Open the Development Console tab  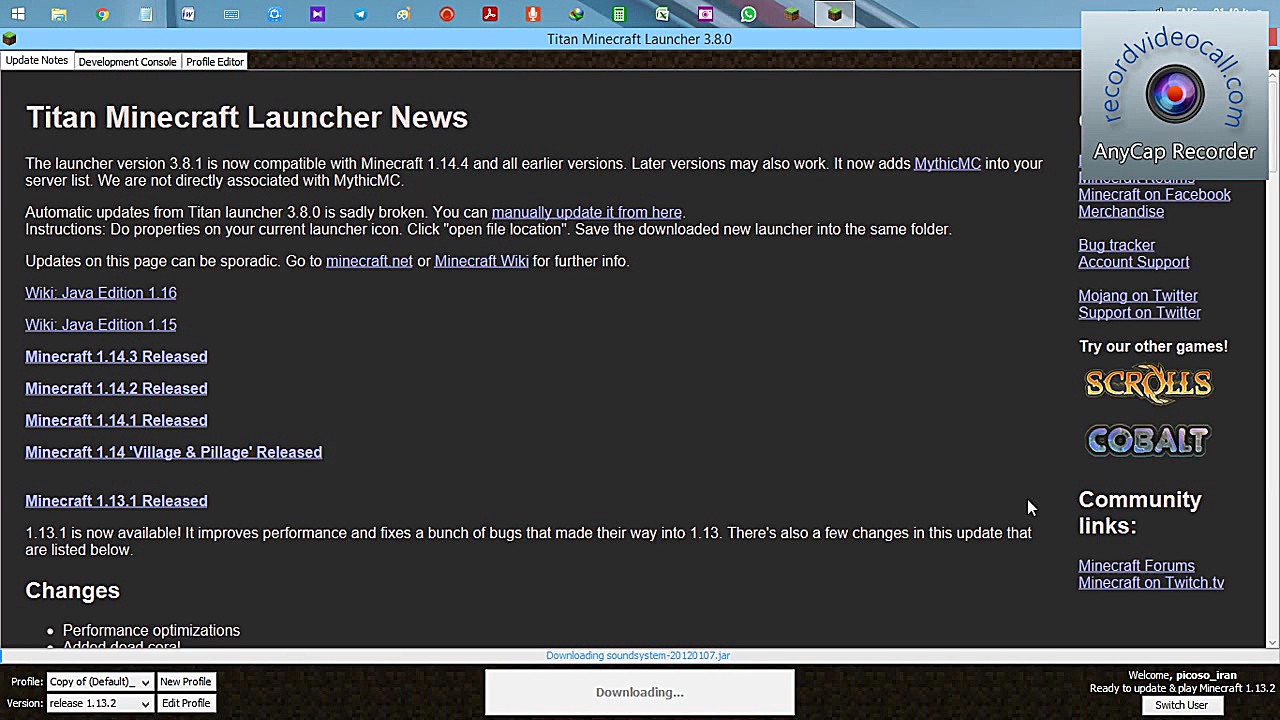click(x=127, y=62)
